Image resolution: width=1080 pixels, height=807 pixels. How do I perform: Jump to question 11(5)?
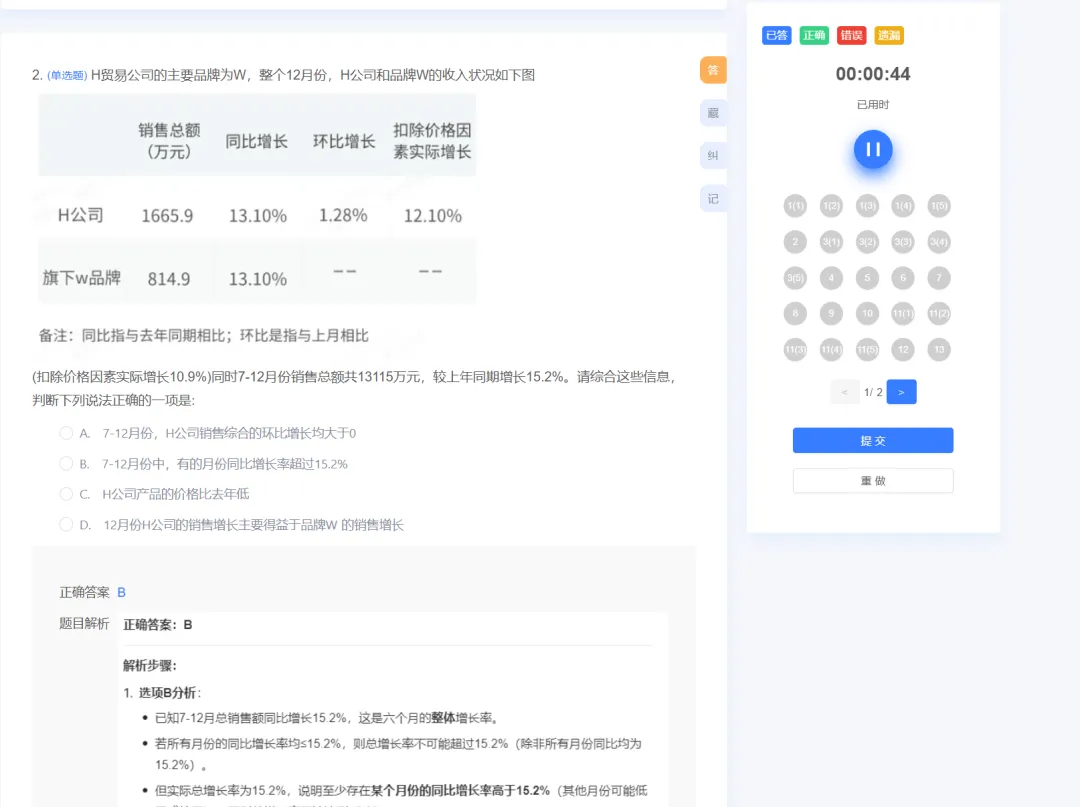(867, 349)
